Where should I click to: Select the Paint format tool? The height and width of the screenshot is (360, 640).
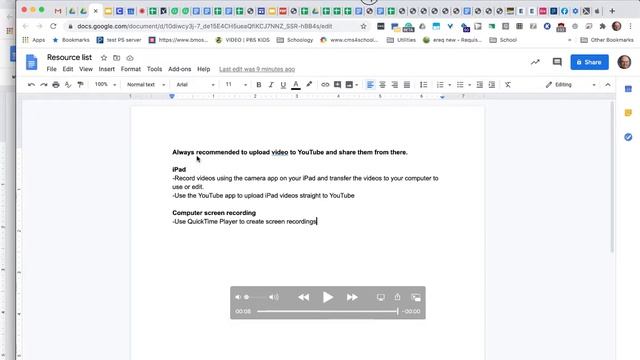click(x=80, y=84)
